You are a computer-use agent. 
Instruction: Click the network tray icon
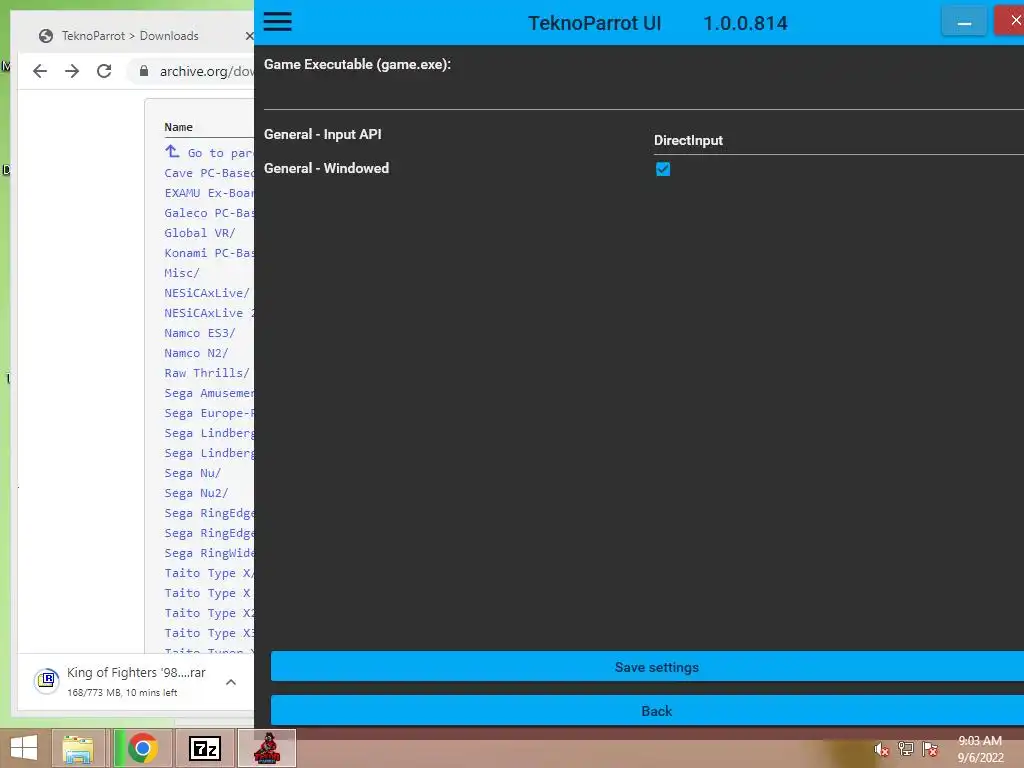[x=906, y=749]
